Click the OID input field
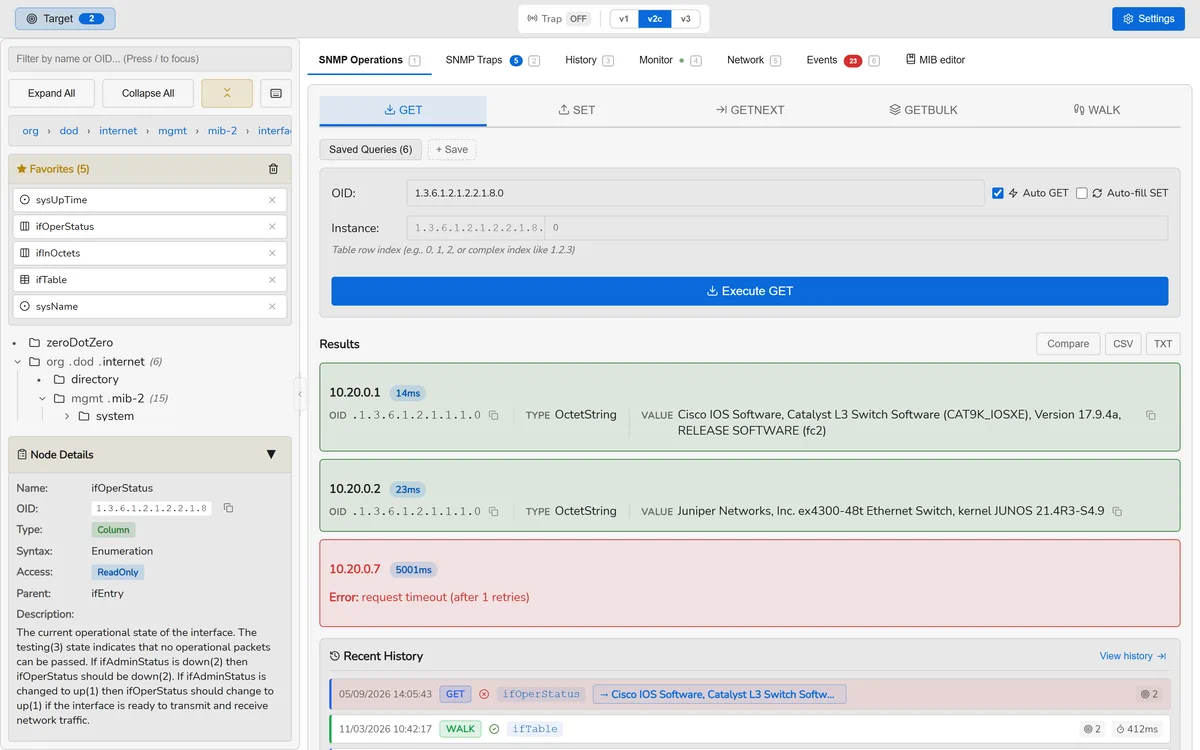Viewport: 1200px width, 750px height. [x=695, y=193]
